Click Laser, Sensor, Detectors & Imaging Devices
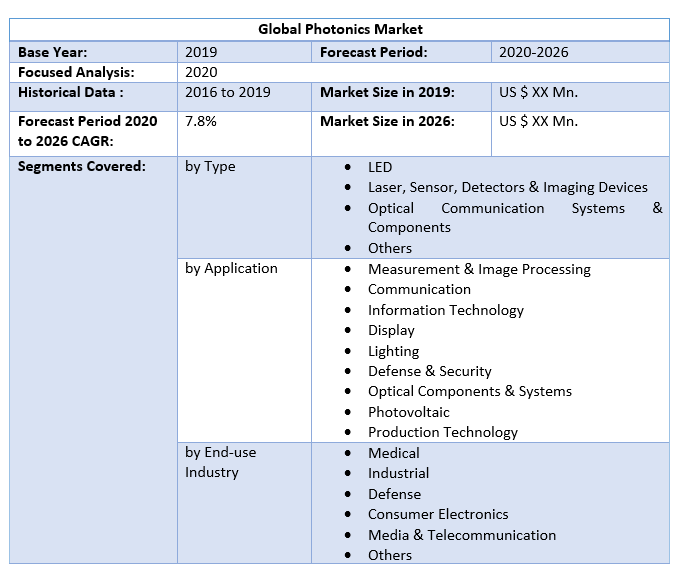The height and width of the screenshot is (577, 687). point(507,187)
